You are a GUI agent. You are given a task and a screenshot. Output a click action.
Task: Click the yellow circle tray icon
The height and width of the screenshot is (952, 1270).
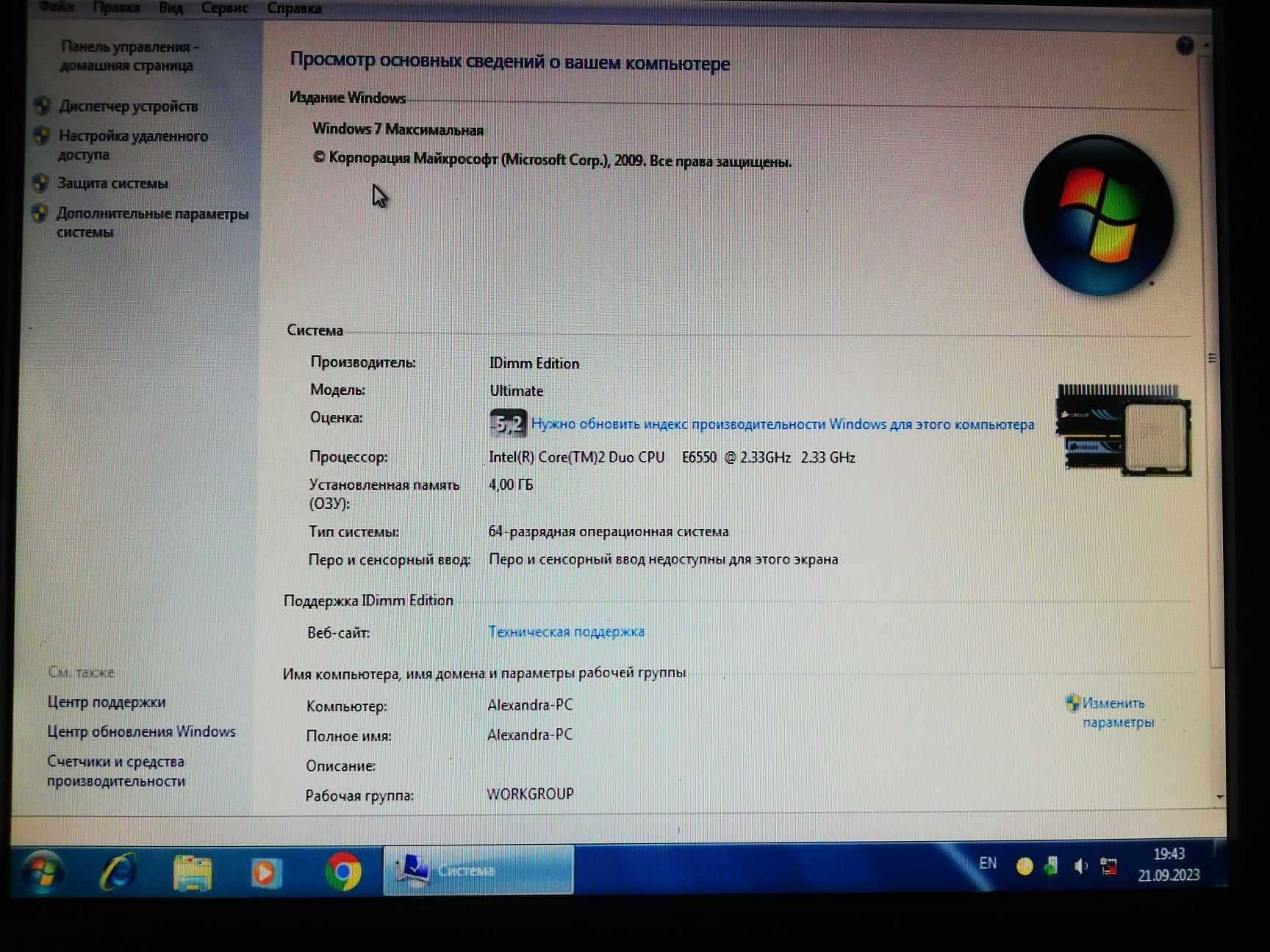point(1024,867)
